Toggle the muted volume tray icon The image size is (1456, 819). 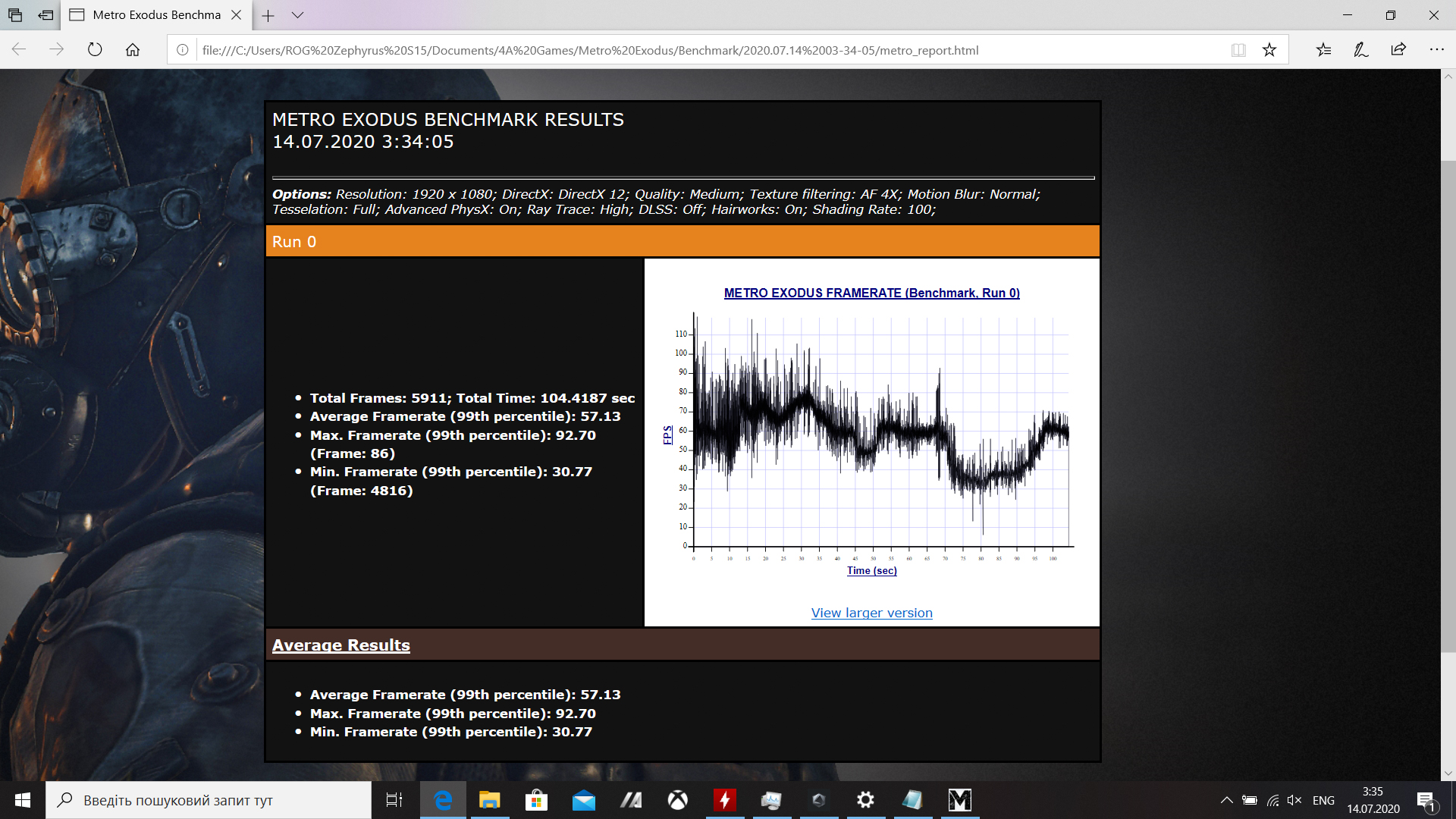point(1294,800)
